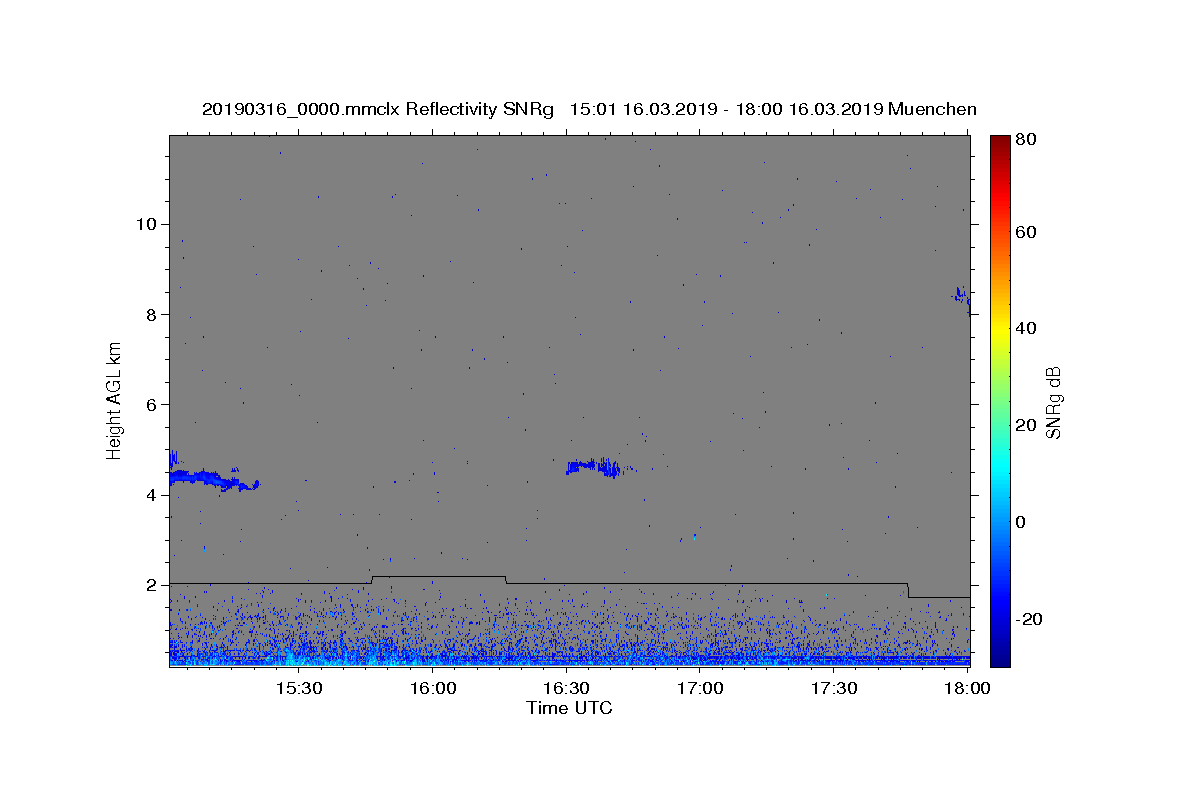Click the height axis label 10
Viewport: 1200px width, 800px height.
(x=146, y=224)
